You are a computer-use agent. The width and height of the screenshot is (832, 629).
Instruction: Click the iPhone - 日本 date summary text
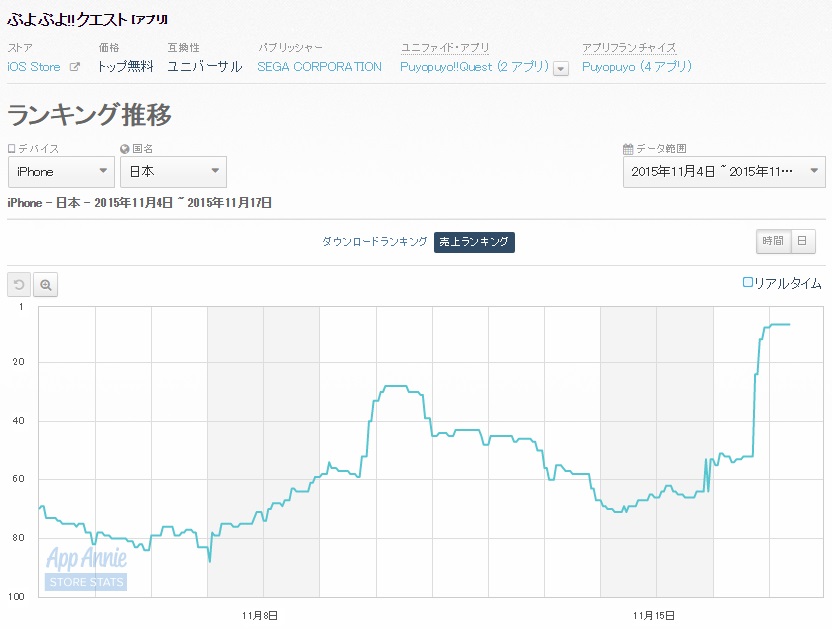[140, 203]
